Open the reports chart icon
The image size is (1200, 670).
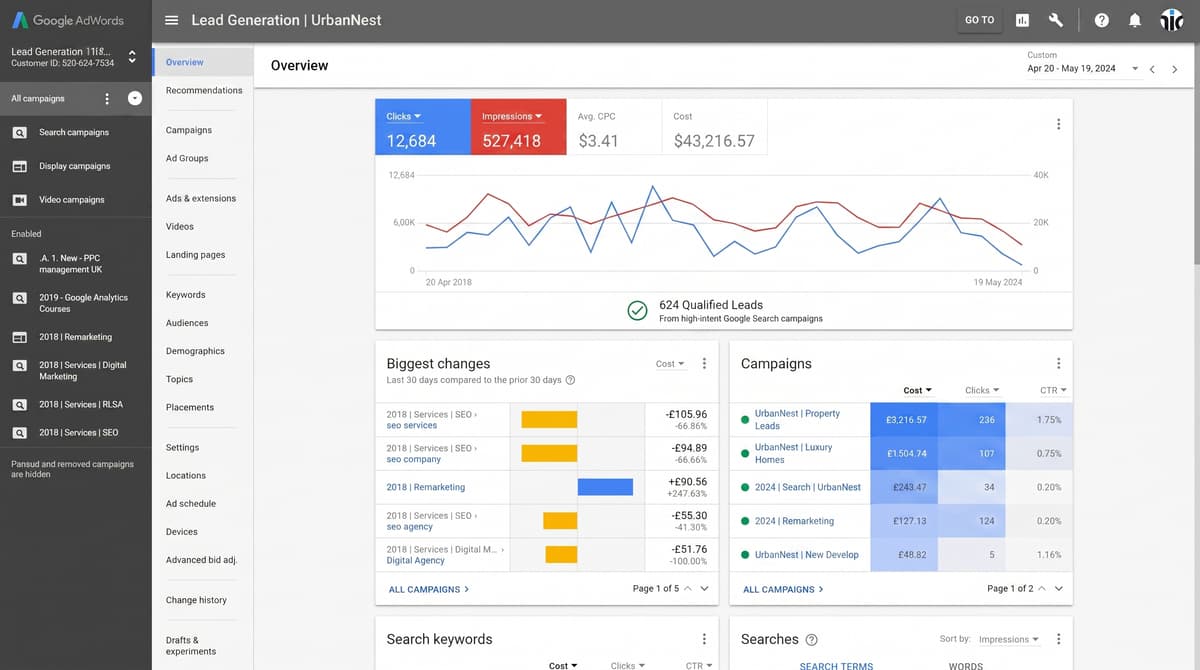(x=1022, y=20)
